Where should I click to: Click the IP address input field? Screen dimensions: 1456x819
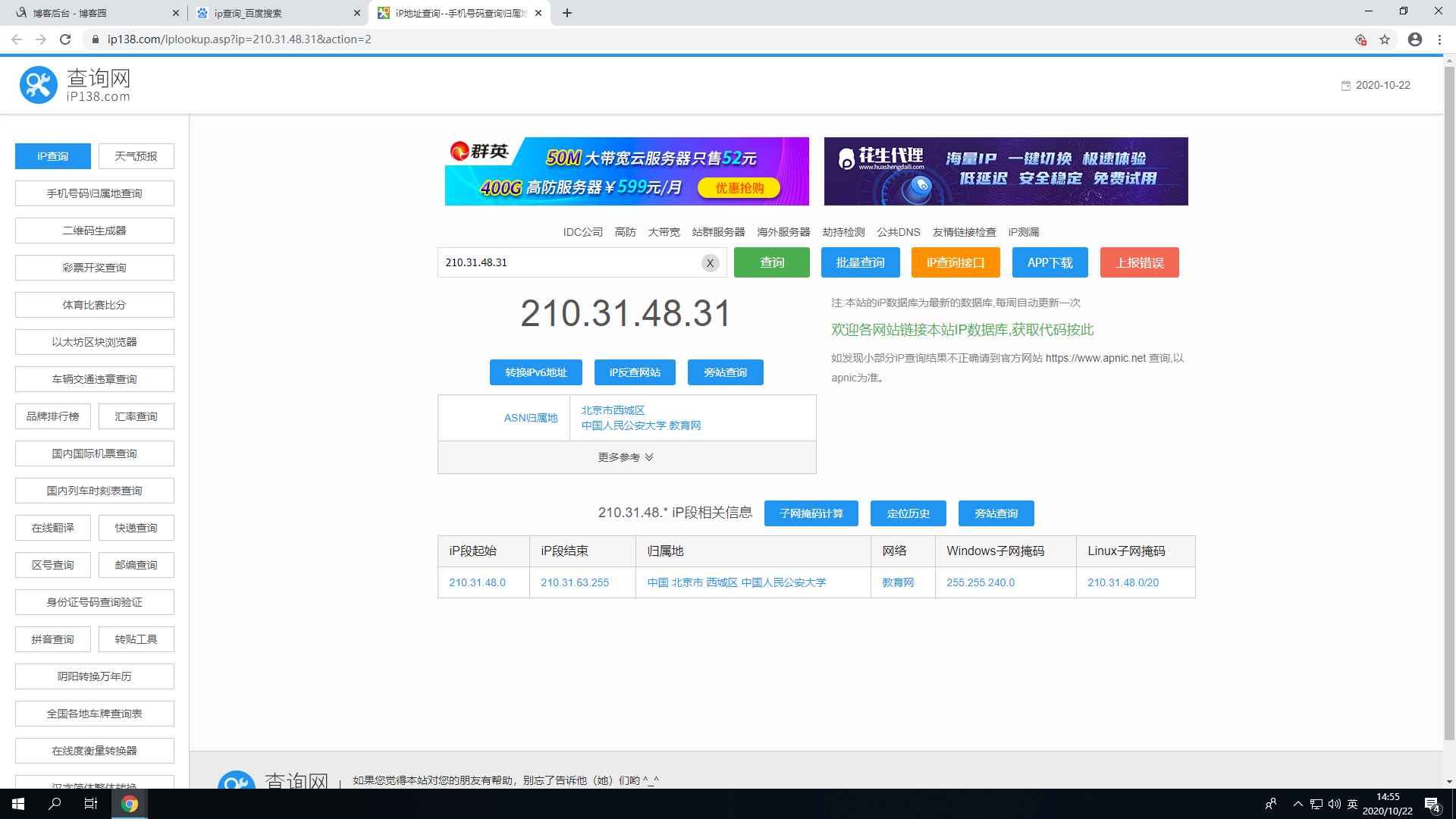(x=569, y=262)
